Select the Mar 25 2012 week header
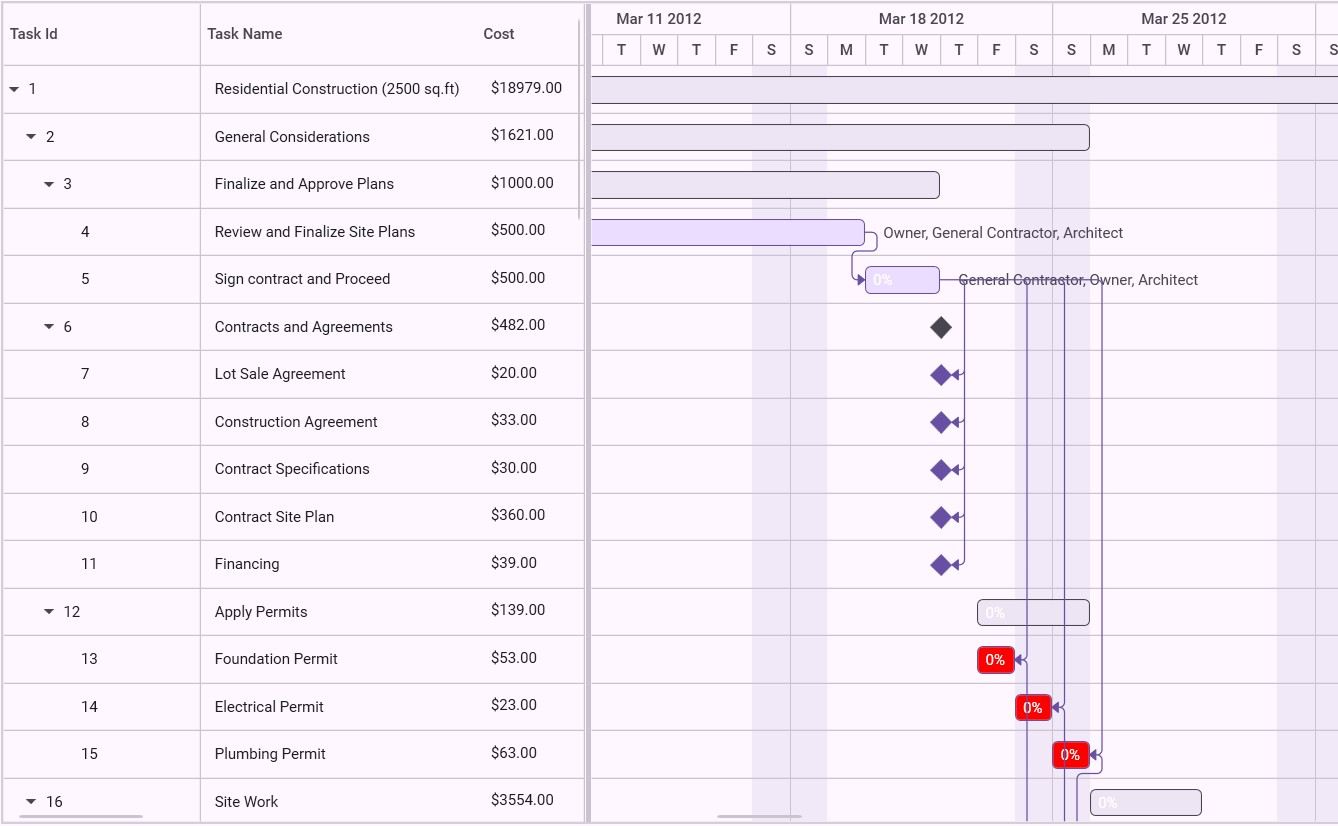Image resolution: width=1338 pixels, height=826 pixels. coord(1184,19)
